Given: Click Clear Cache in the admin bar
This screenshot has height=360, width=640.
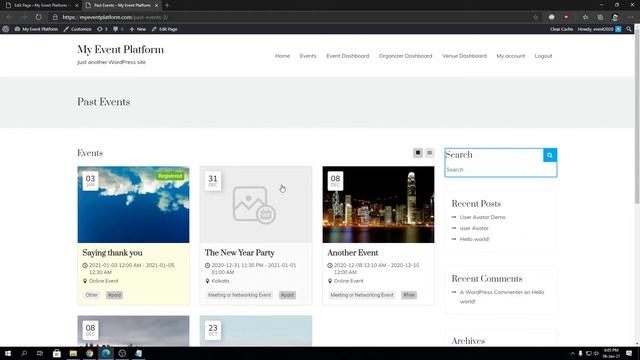Looking at the screenshot, I should pyautogui.click(x=561, y=29).
